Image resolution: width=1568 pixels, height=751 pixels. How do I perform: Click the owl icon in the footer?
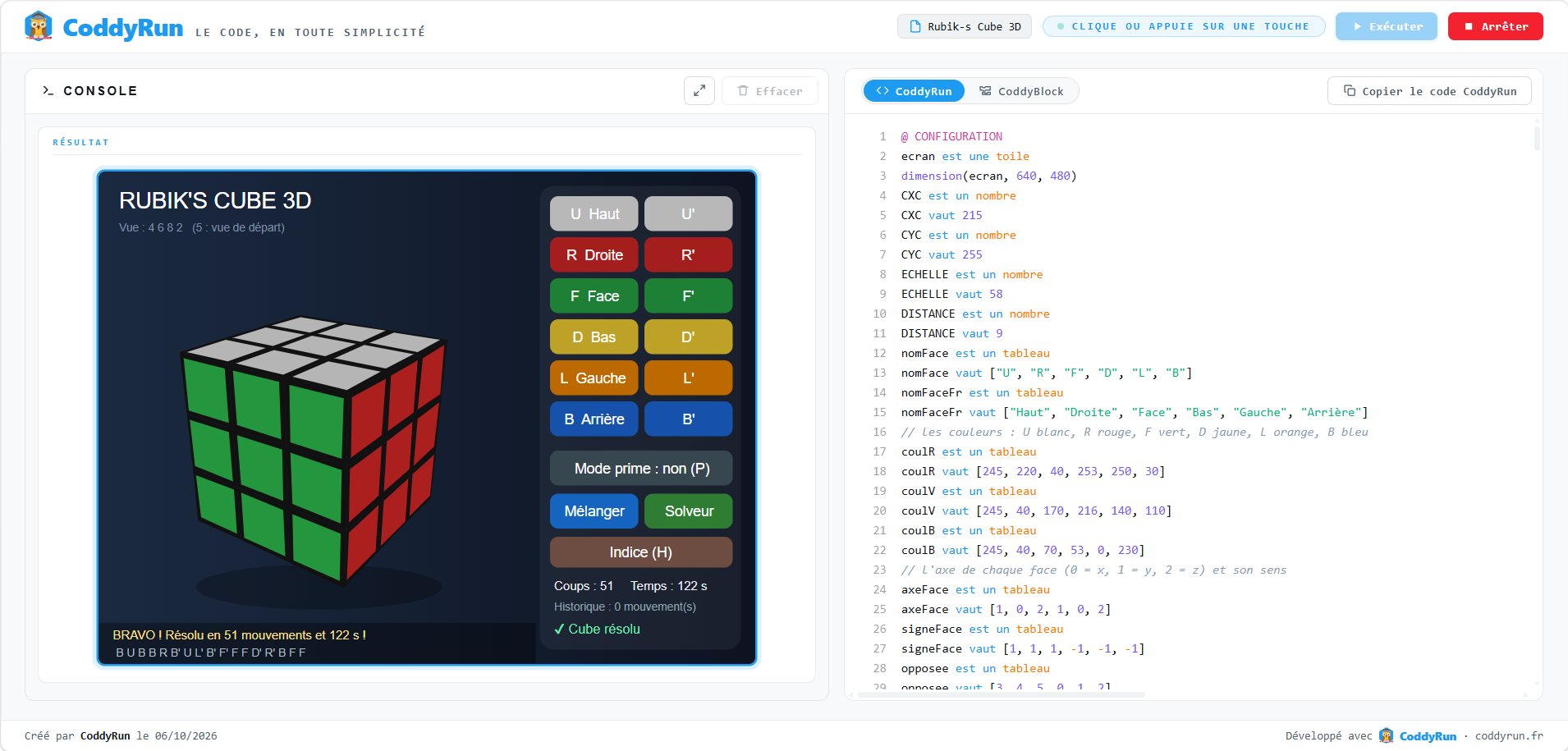pos(1386,735)
